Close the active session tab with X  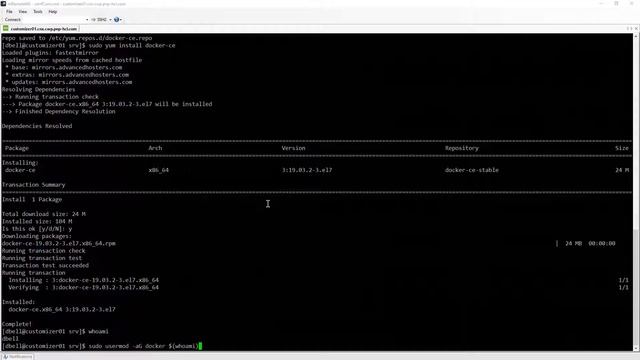(636, 29)
